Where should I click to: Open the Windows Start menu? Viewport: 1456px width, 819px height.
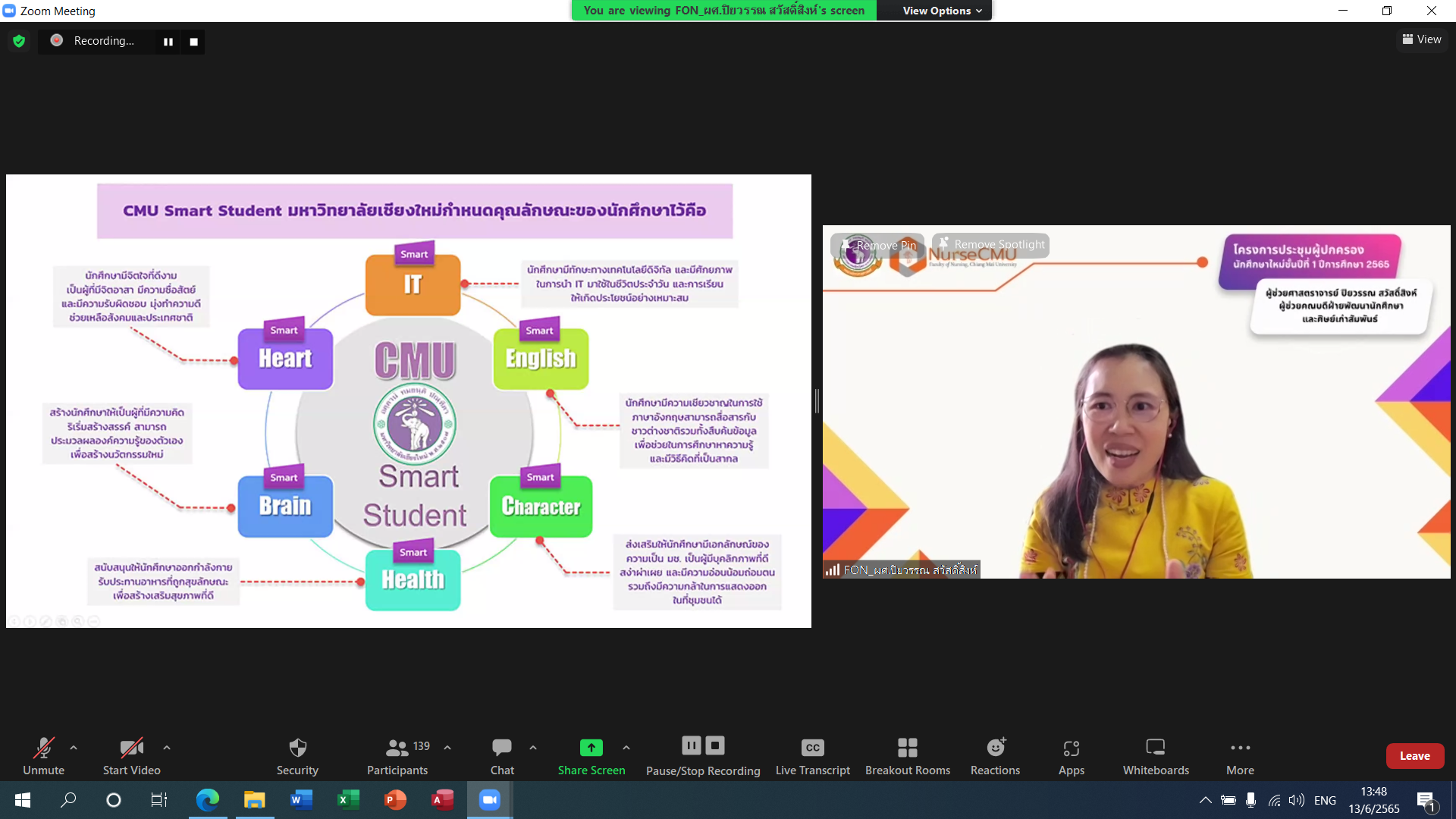(x=23, y=800)
